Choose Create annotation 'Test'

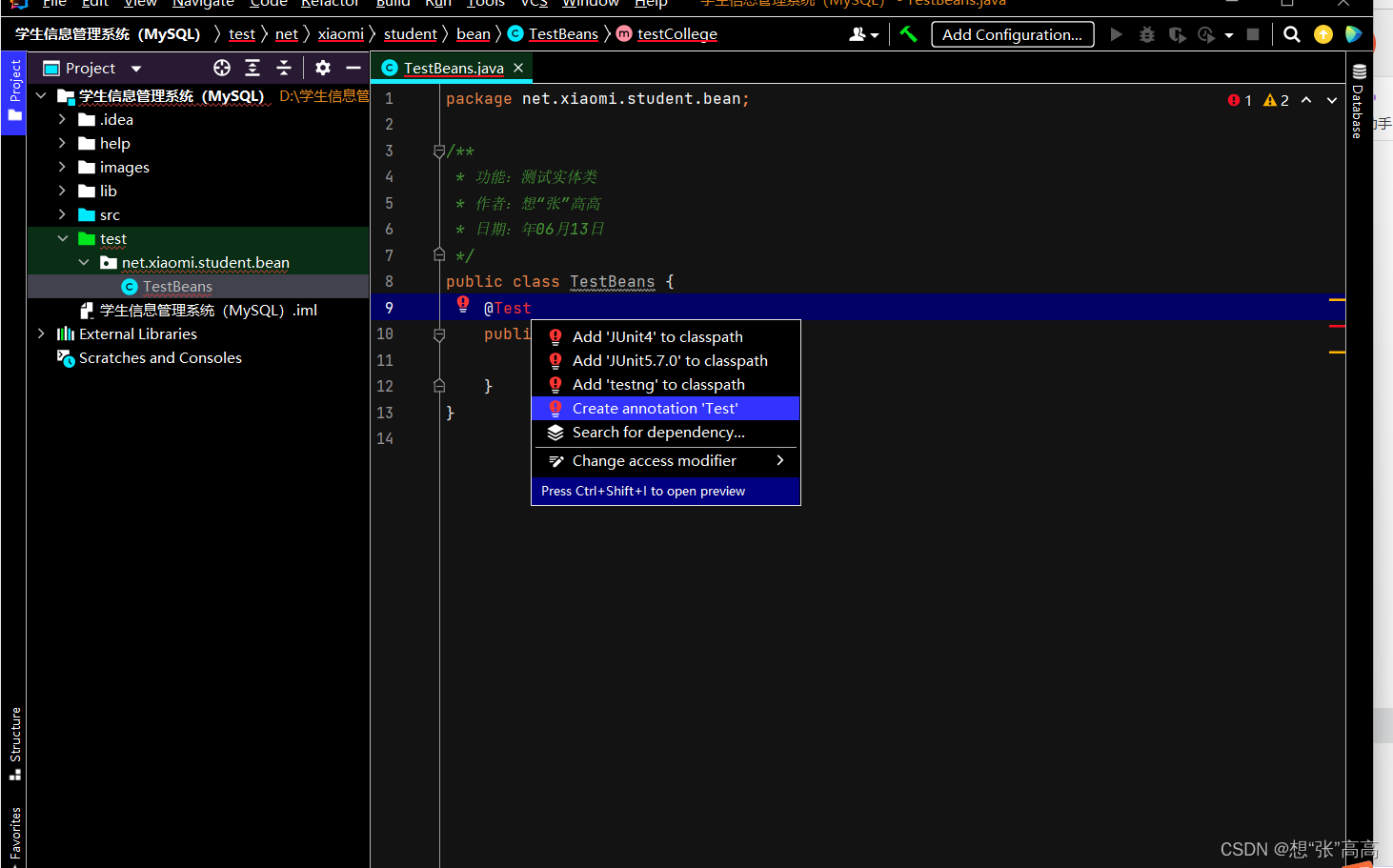point(665,408)
